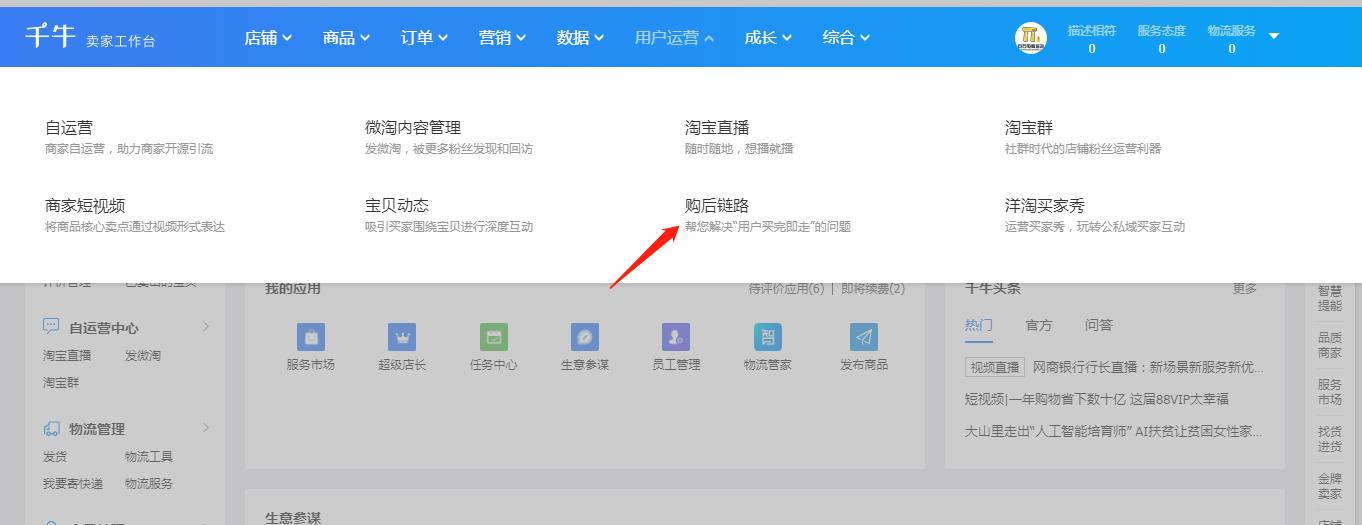Image resolution: width=1362 pixels, height=525 pixels.
Task: Click 智慧提能 in right sidebar
Action: pos(1330,298)
